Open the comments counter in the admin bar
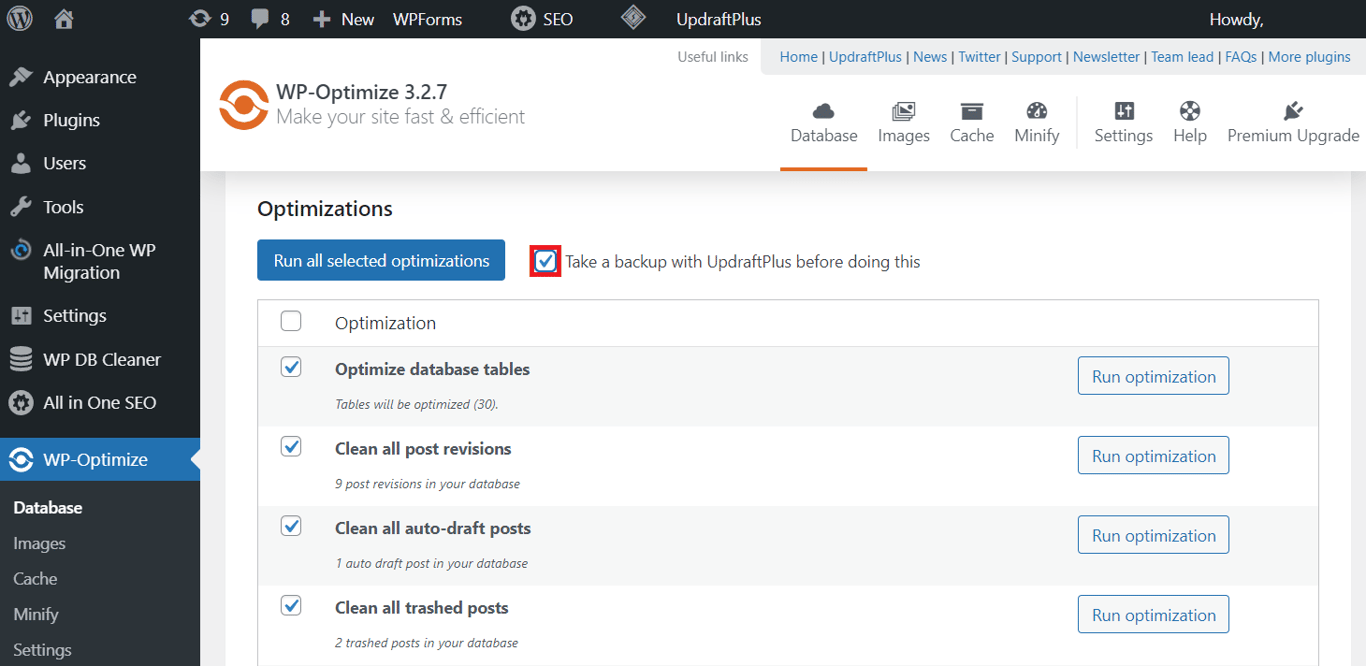The width and height of the screenshot is (1366, 666). (270, 17)
